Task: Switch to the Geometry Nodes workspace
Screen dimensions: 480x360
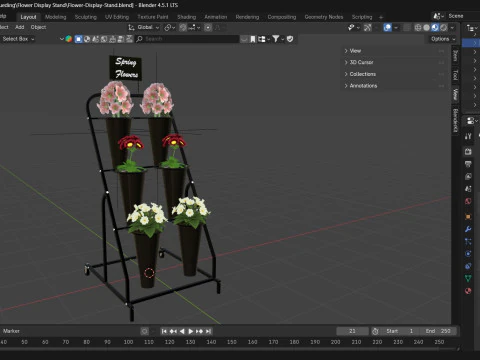Action: click(x=323, y=17)
